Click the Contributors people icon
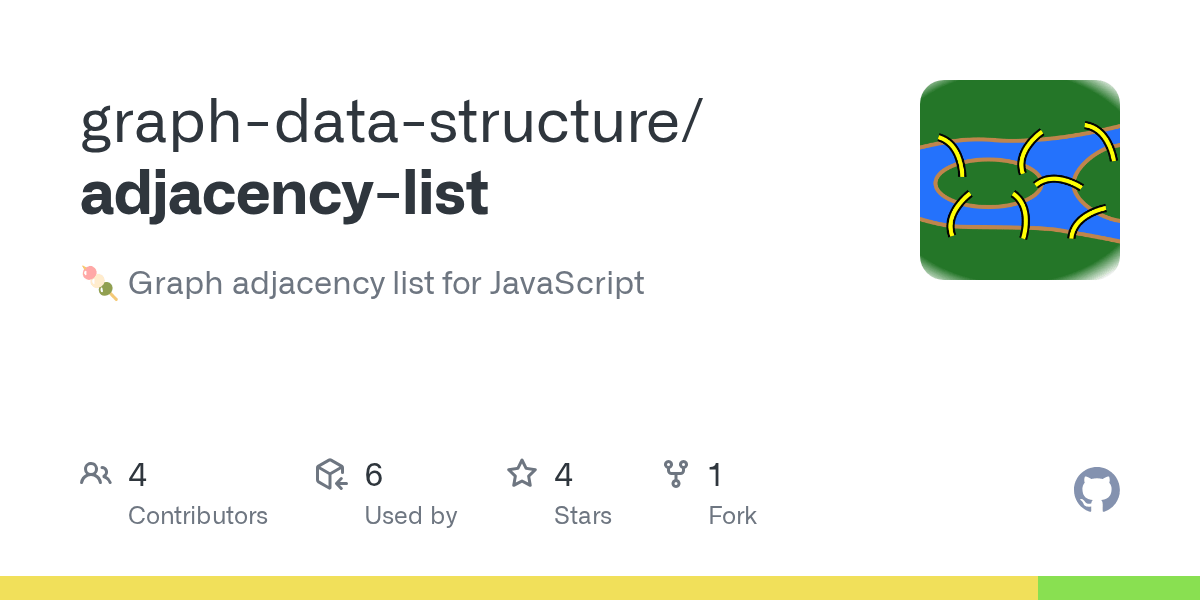1200x600 pixels. point(96,474)
